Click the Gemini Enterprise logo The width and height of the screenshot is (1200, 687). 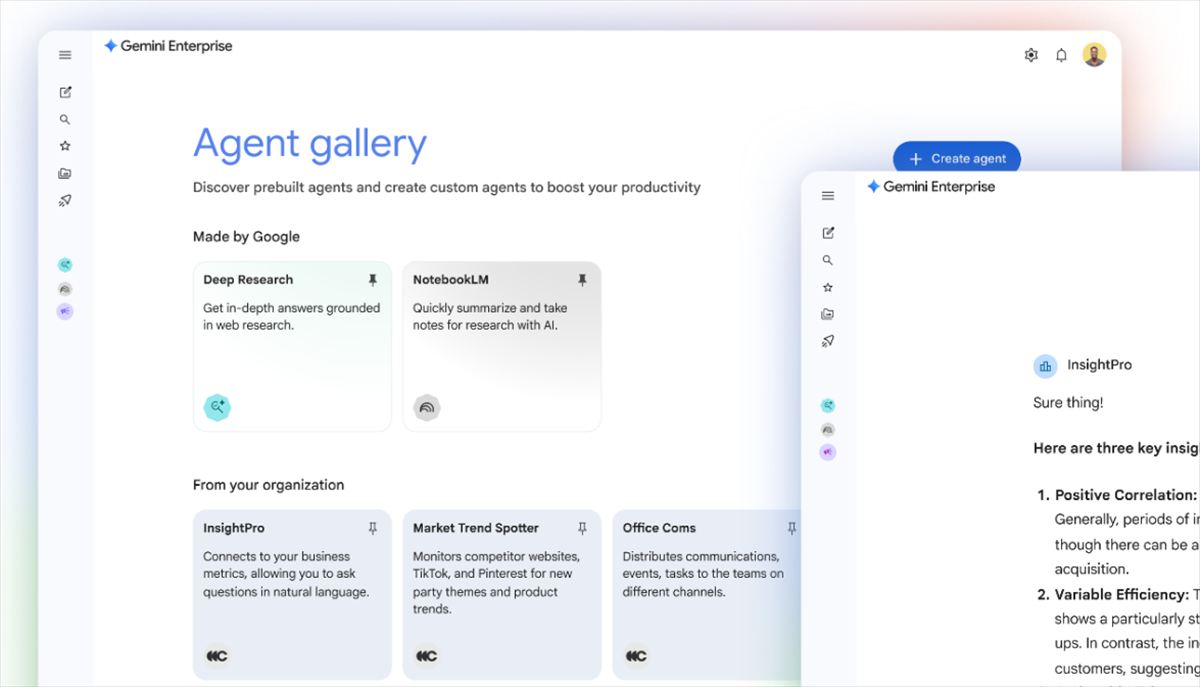(x=168, y=45)
